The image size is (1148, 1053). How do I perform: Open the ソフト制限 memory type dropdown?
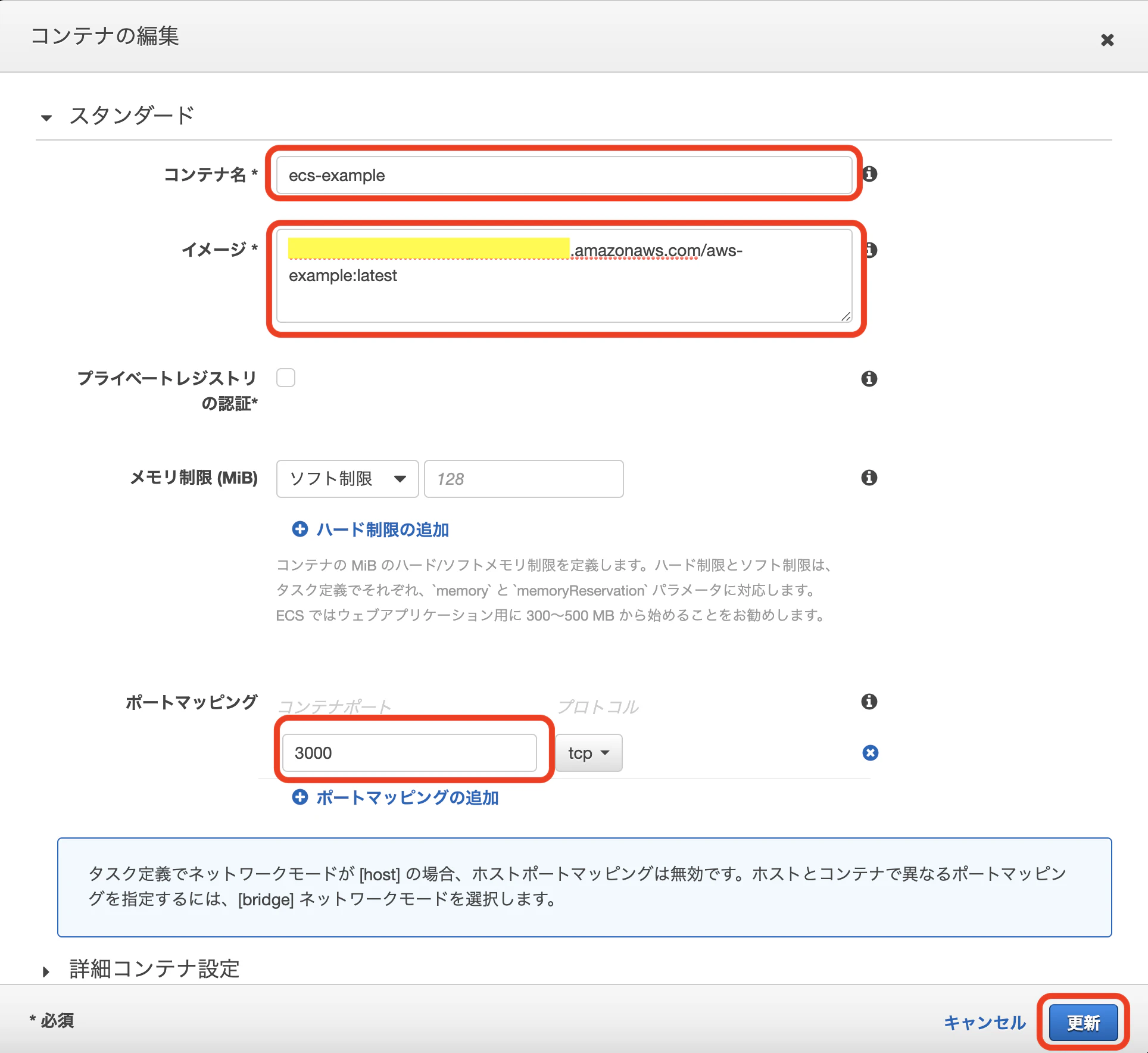(x=348, y=479)
